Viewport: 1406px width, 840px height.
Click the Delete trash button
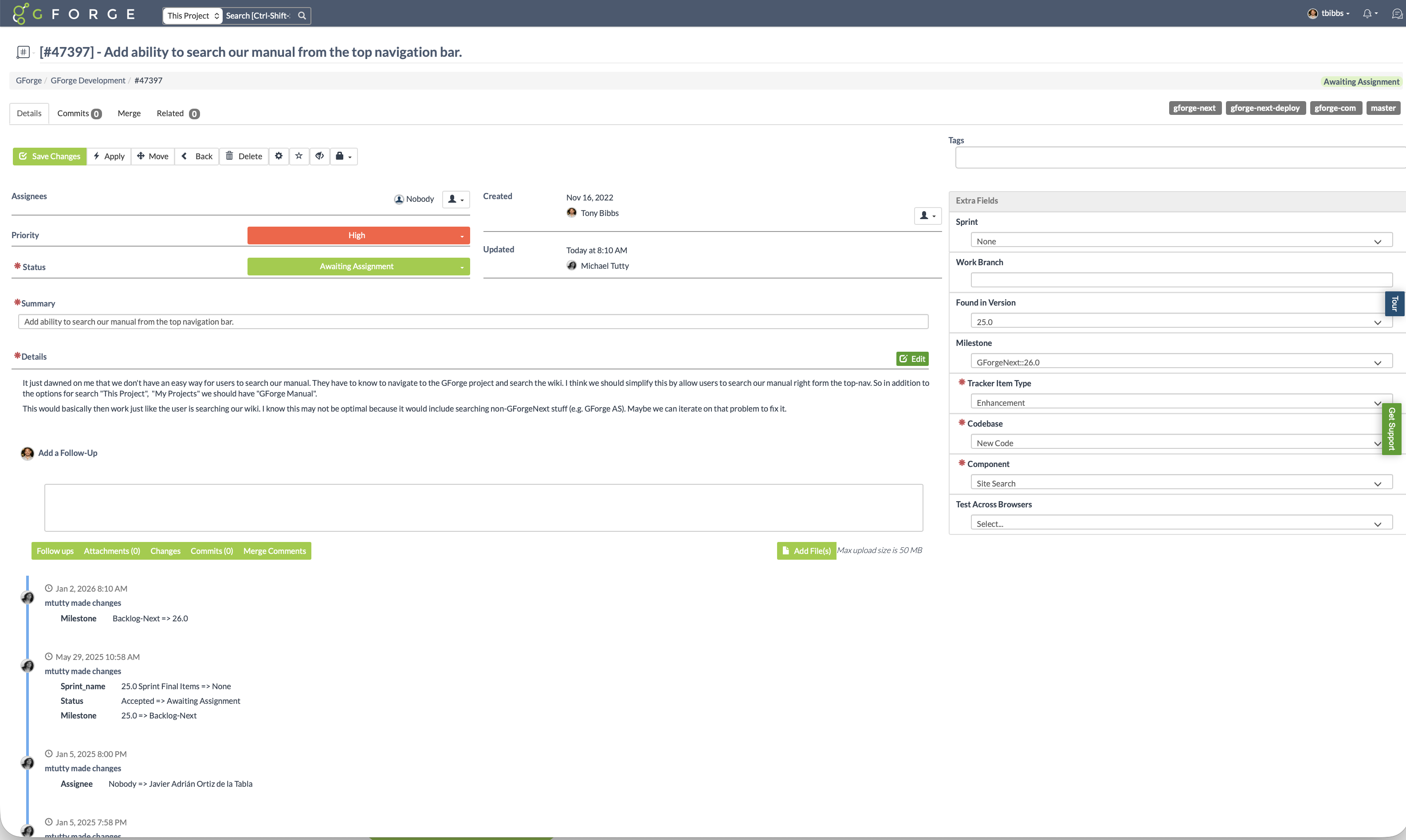pyautogui.click(x=244, y=156)
